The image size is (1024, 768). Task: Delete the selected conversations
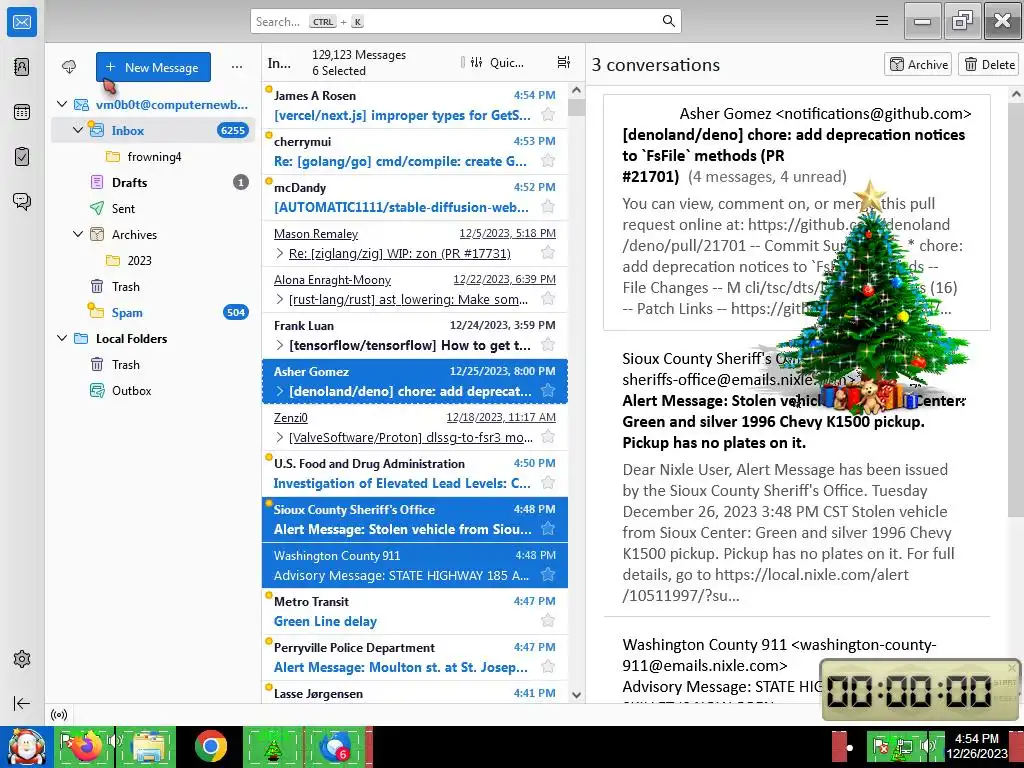989,64
